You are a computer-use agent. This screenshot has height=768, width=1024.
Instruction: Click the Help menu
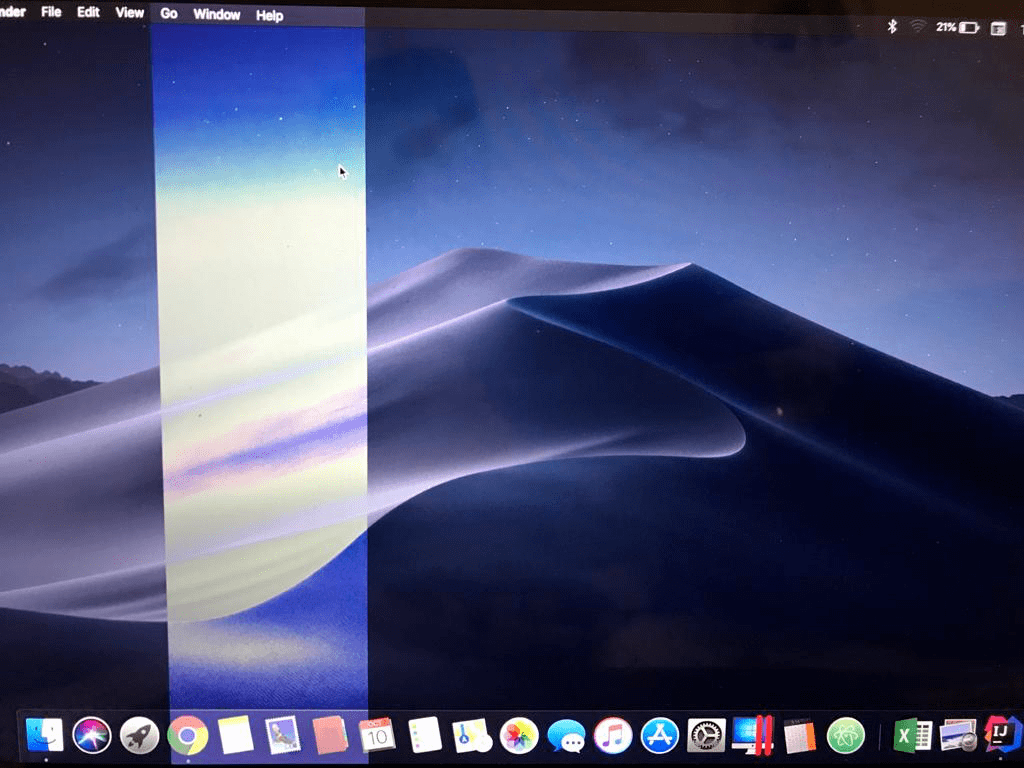click(268, 14)
